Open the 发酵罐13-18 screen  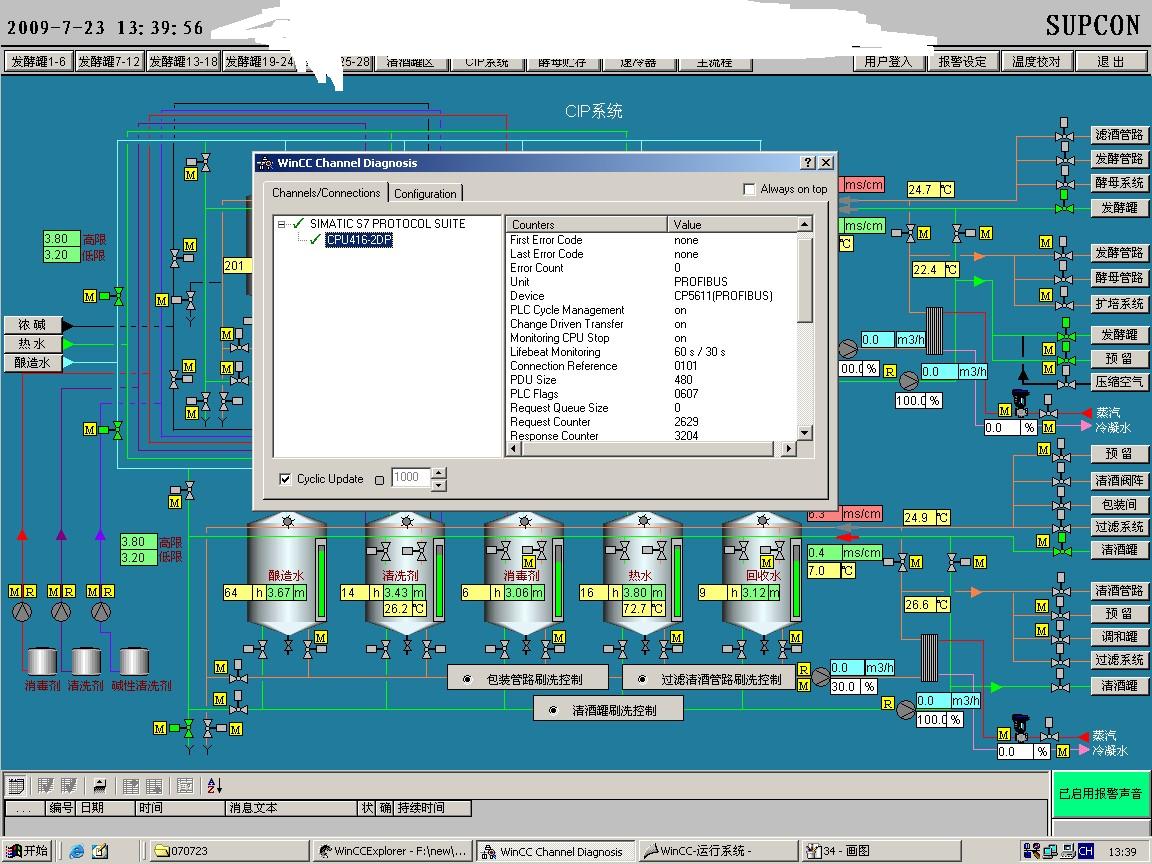tap(183, 62)
